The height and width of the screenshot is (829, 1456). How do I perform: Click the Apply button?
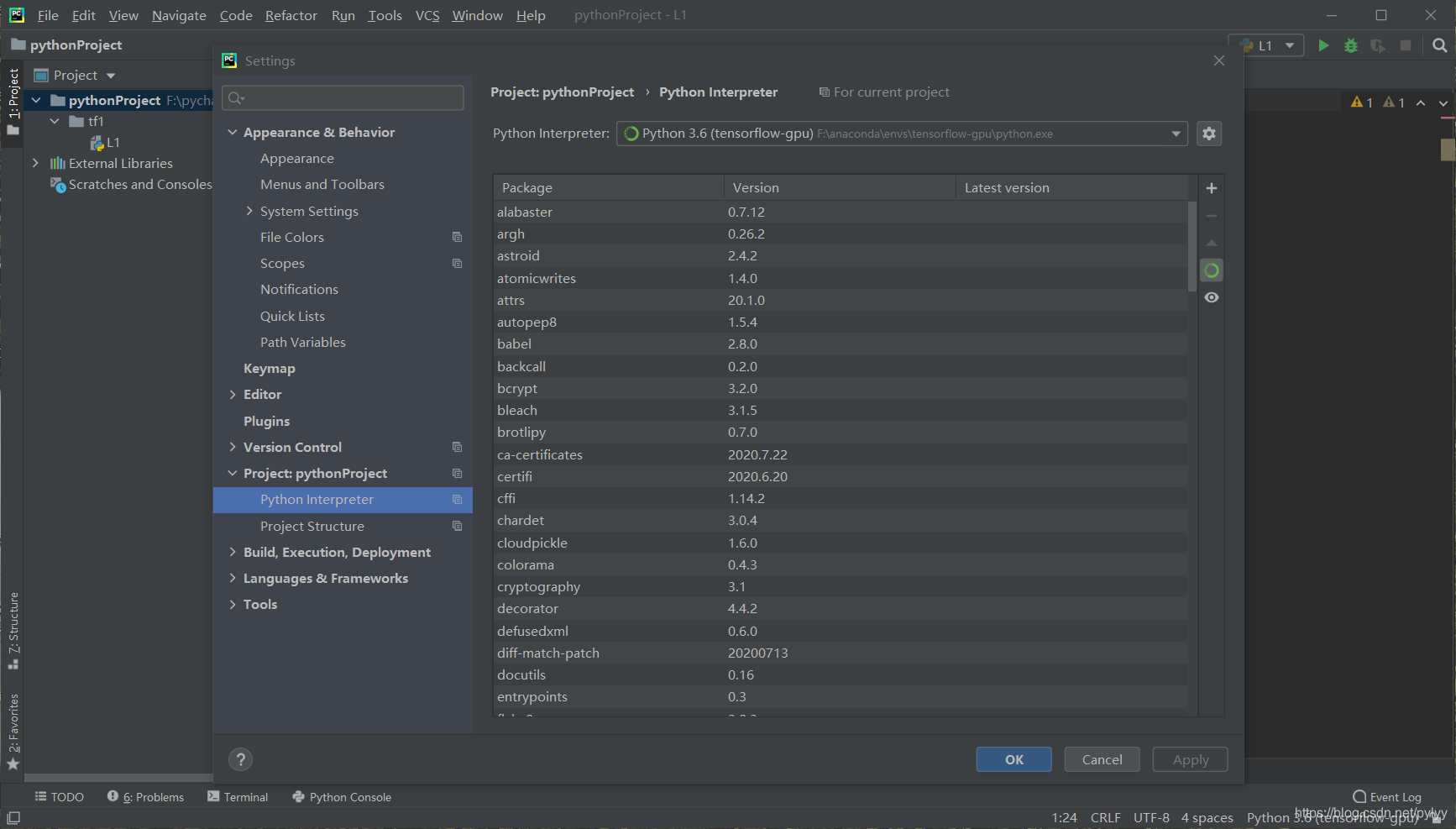(1190, 759)
